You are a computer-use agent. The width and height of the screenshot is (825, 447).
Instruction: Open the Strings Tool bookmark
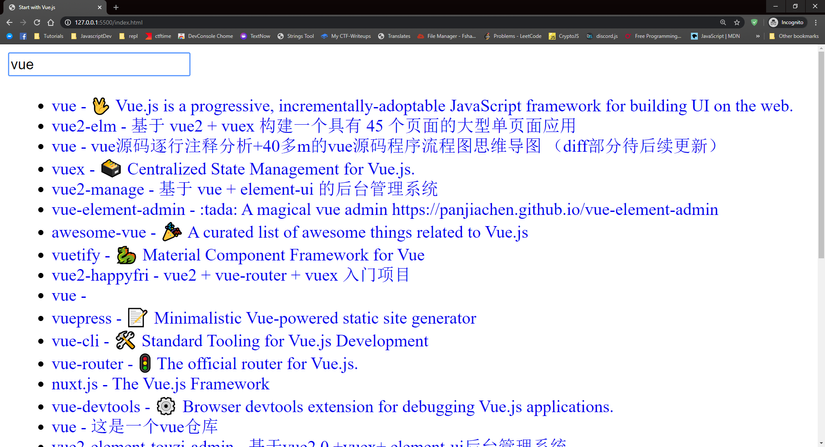pyautogui.click(x=295, y=36)
